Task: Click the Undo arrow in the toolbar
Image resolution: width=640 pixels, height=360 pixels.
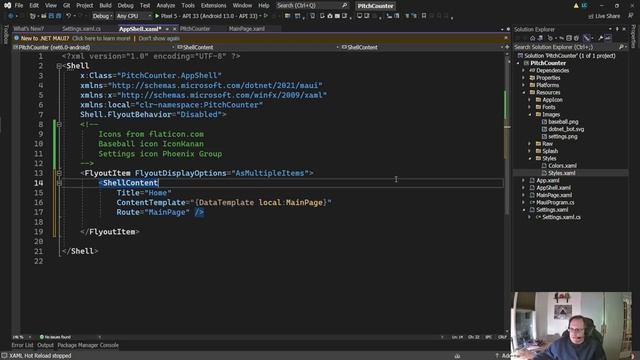Action: [x=69, y=16]
